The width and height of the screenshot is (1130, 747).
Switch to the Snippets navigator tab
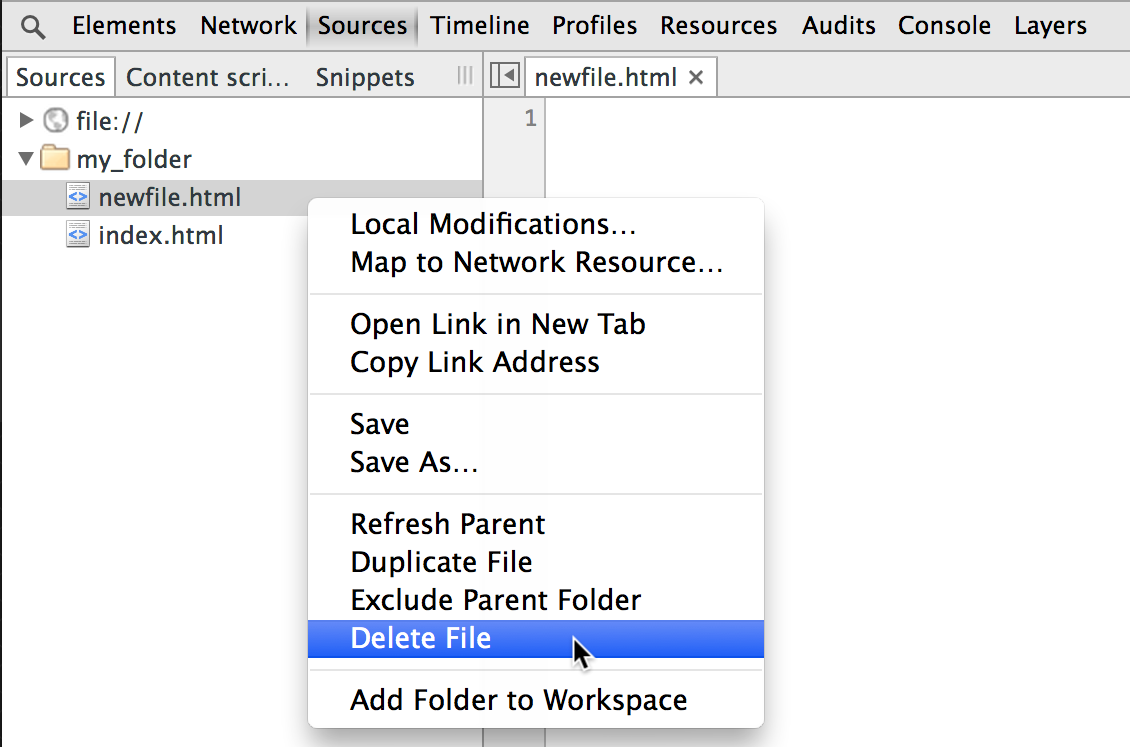[x=365, y=77]
